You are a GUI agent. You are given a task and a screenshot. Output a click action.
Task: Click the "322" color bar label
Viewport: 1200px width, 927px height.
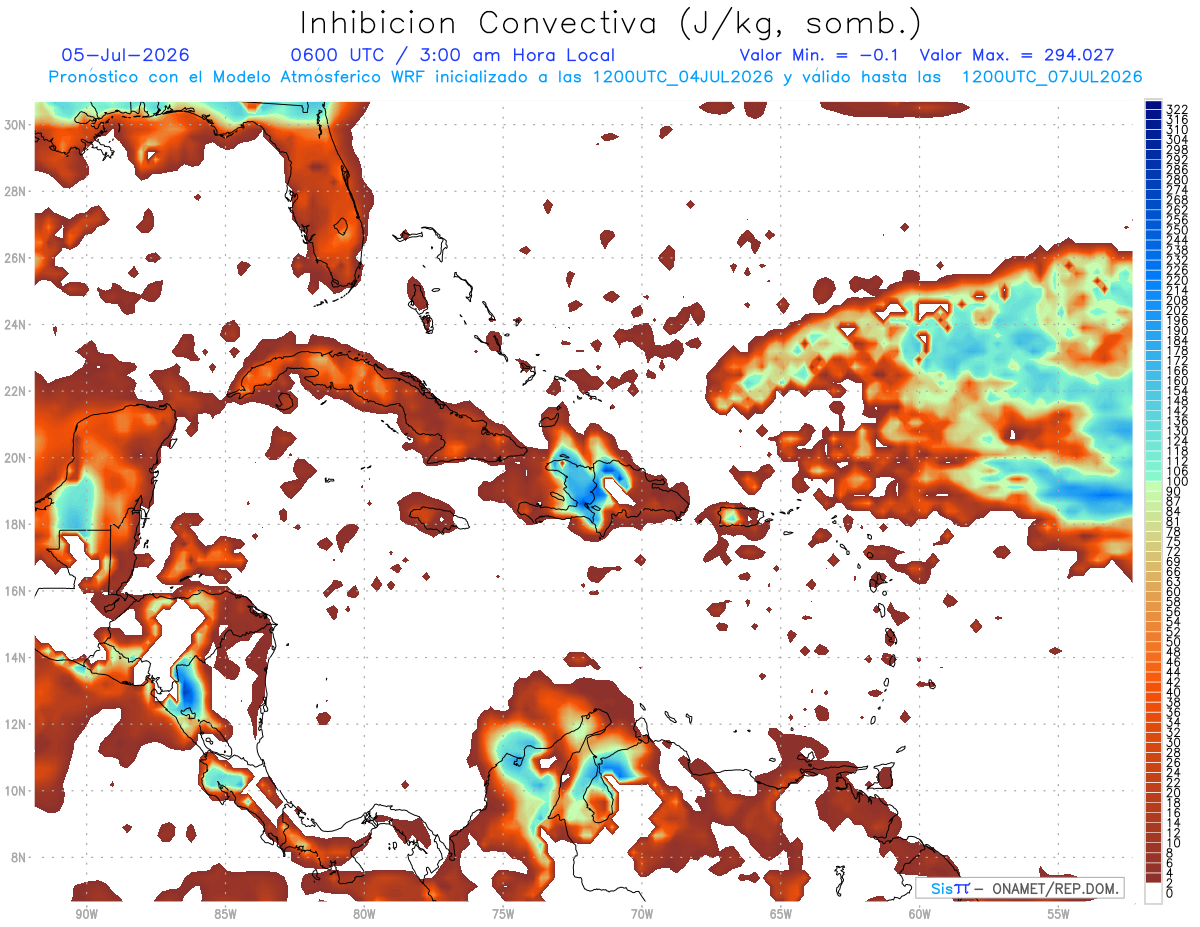(x=1176, y=109)
